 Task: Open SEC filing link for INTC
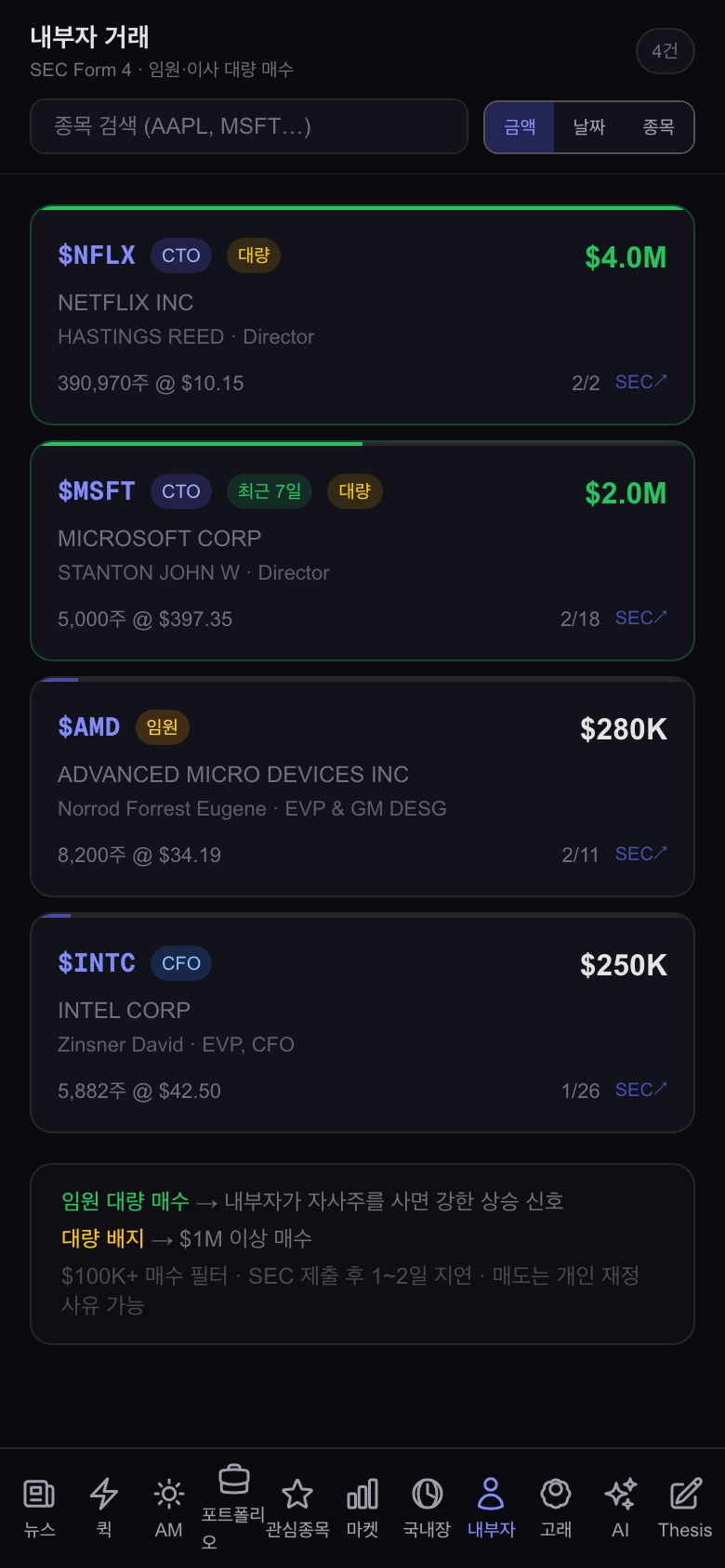(641, 1090)
